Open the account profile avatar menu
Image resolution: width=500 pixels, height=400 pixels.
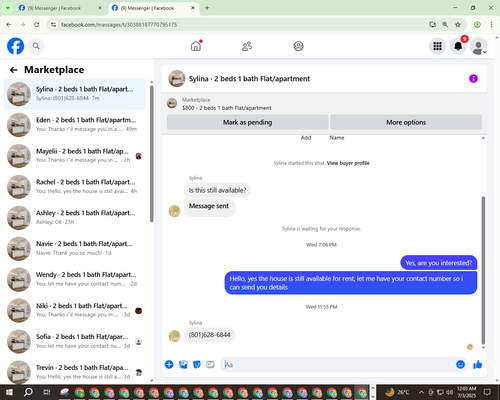pyautogui.click(x=479, y=46)
